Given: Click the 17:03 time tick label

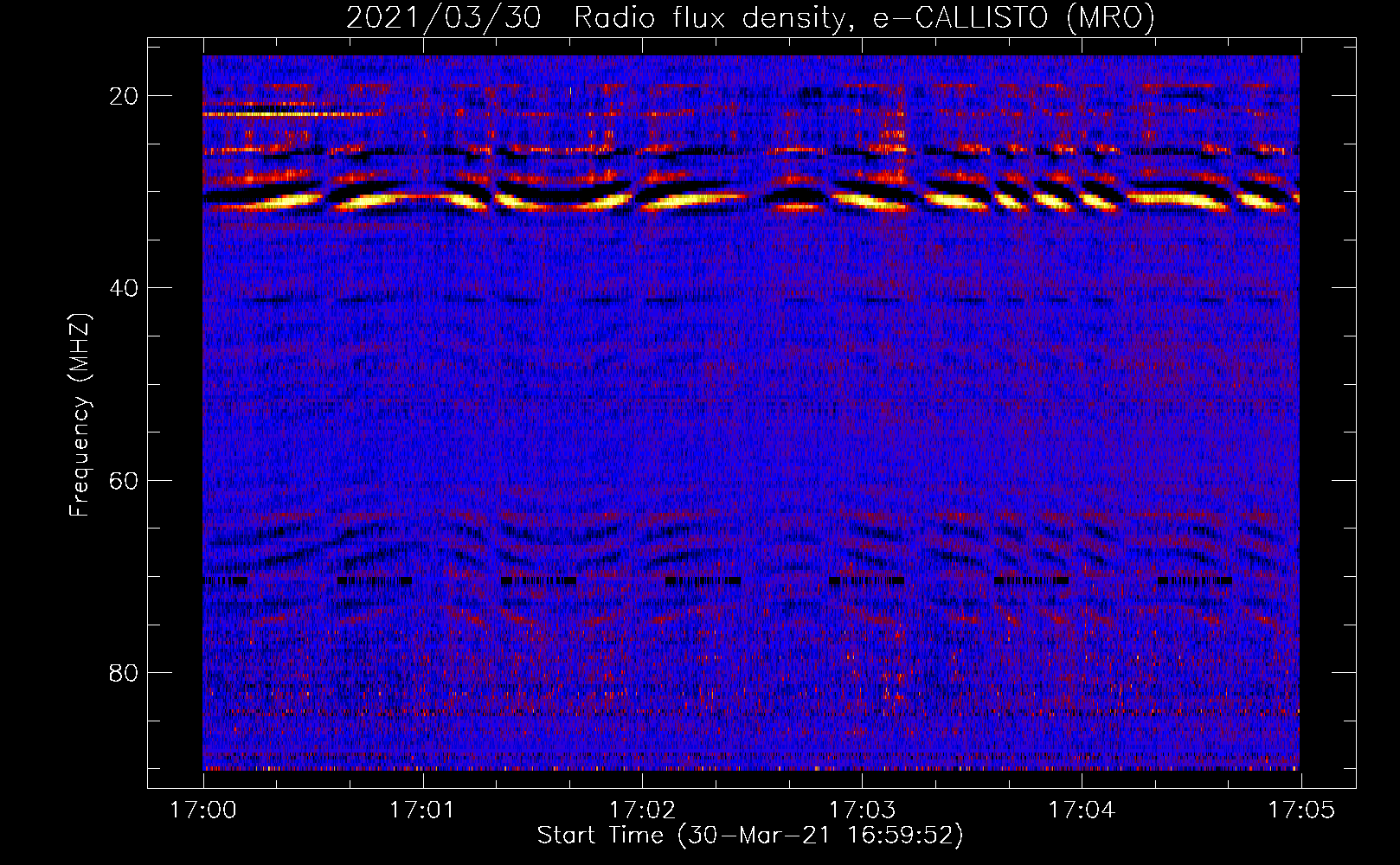Looking at the screenshot, I should tap(862, 811).
